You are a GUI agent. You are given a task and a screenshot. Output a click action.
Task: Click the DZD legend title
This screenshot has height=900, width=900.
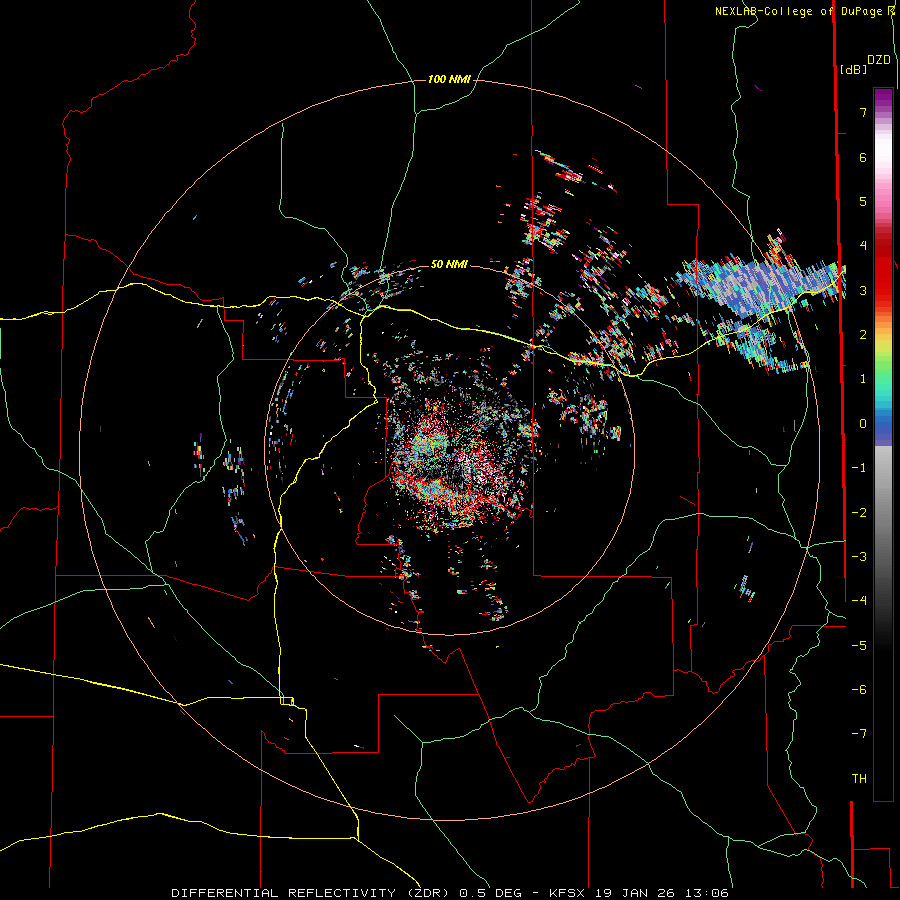(879, 60)
